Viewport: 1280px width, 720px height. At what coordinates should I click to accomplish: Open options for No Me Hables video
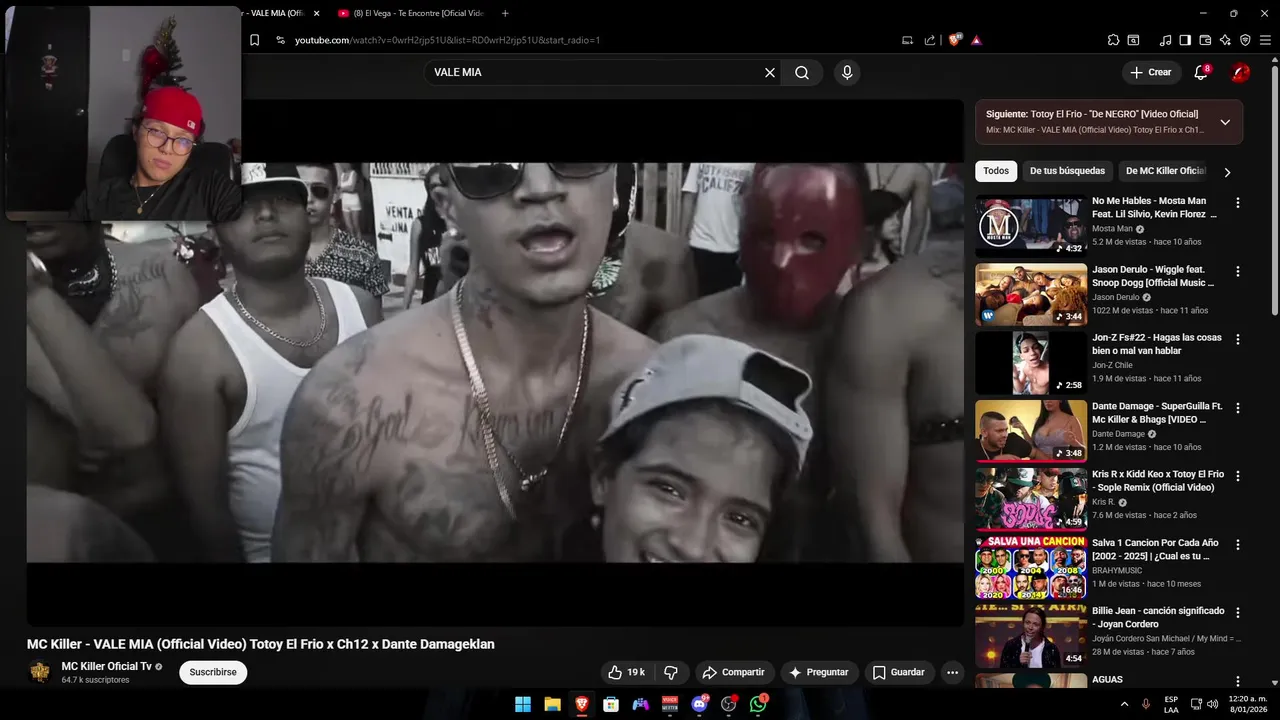(1238, 203)
